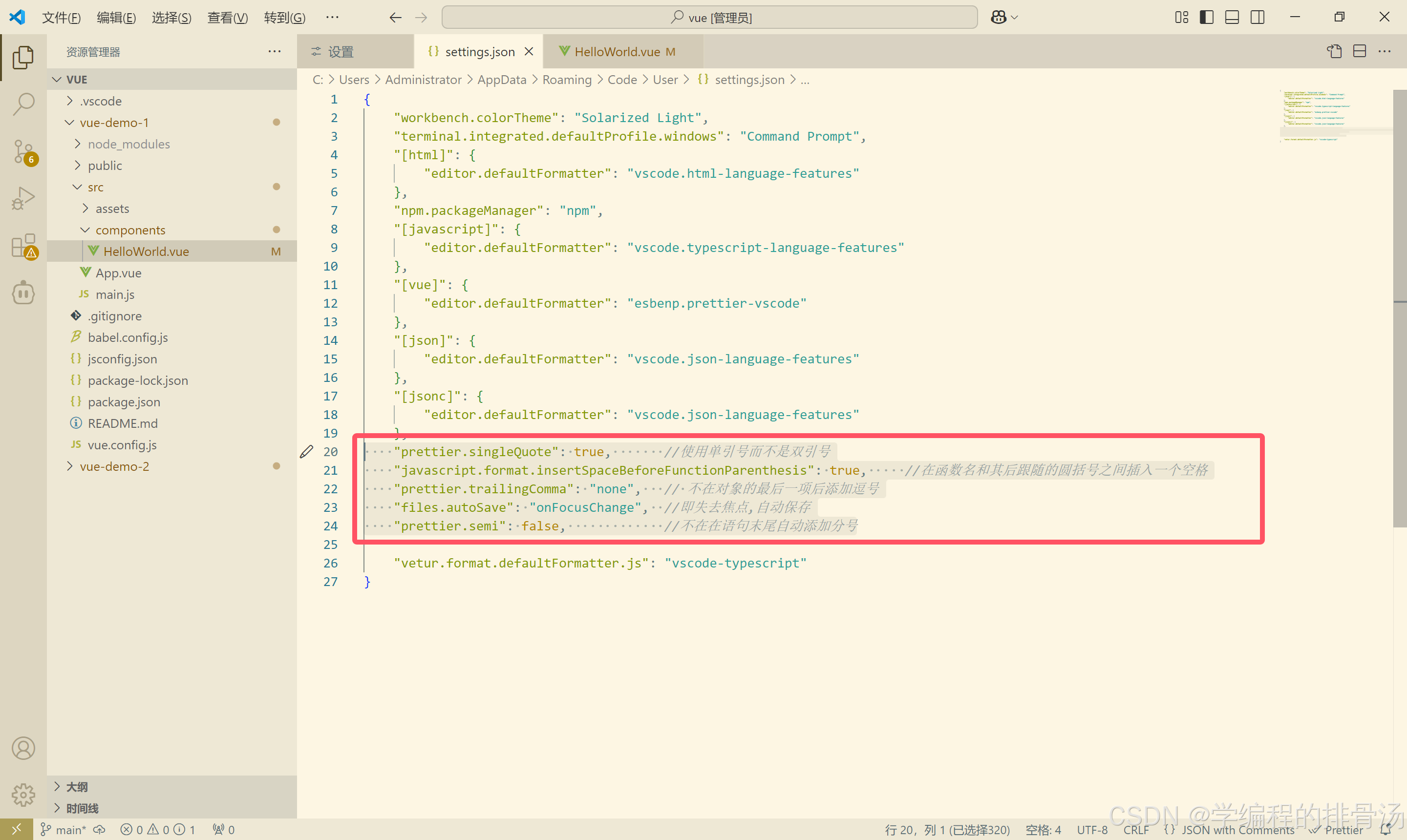Click the Manage gear icon

coord(23,794)
